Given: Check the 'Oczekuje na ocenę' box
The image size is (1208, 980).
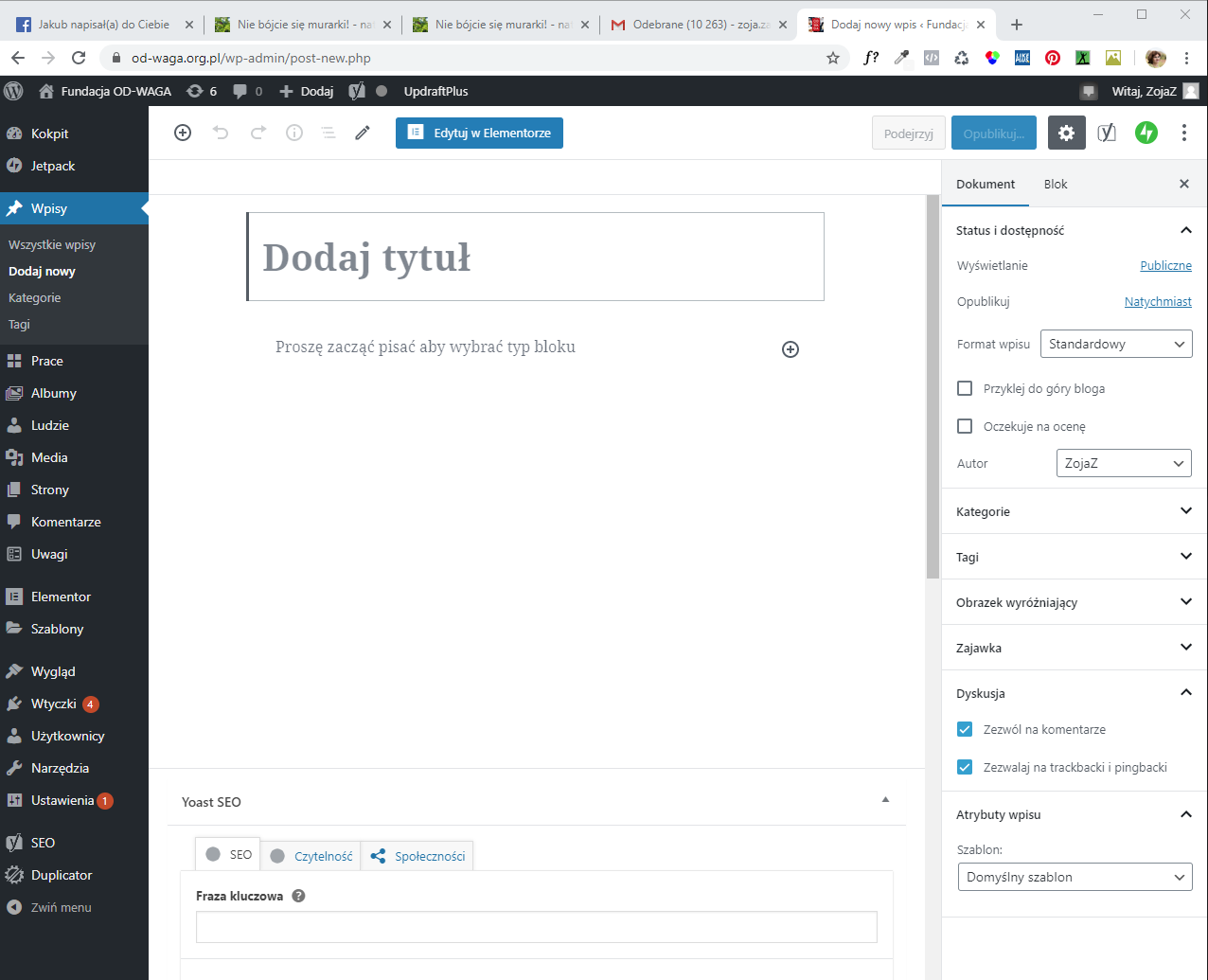Looking at the screenshot, I should click(965, 426).
